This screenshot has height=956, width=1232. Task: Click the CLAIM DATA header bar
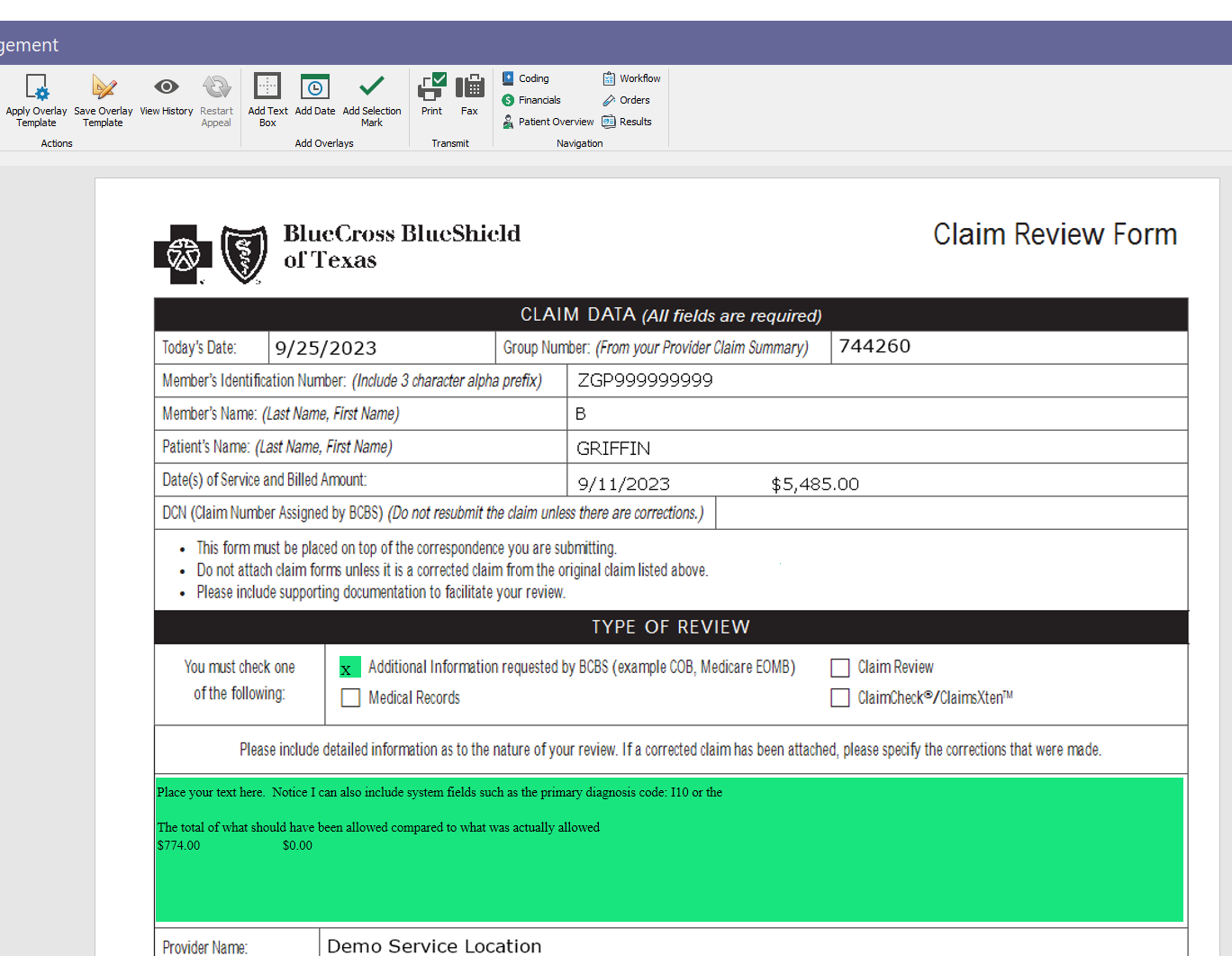(x=671, y=314)
